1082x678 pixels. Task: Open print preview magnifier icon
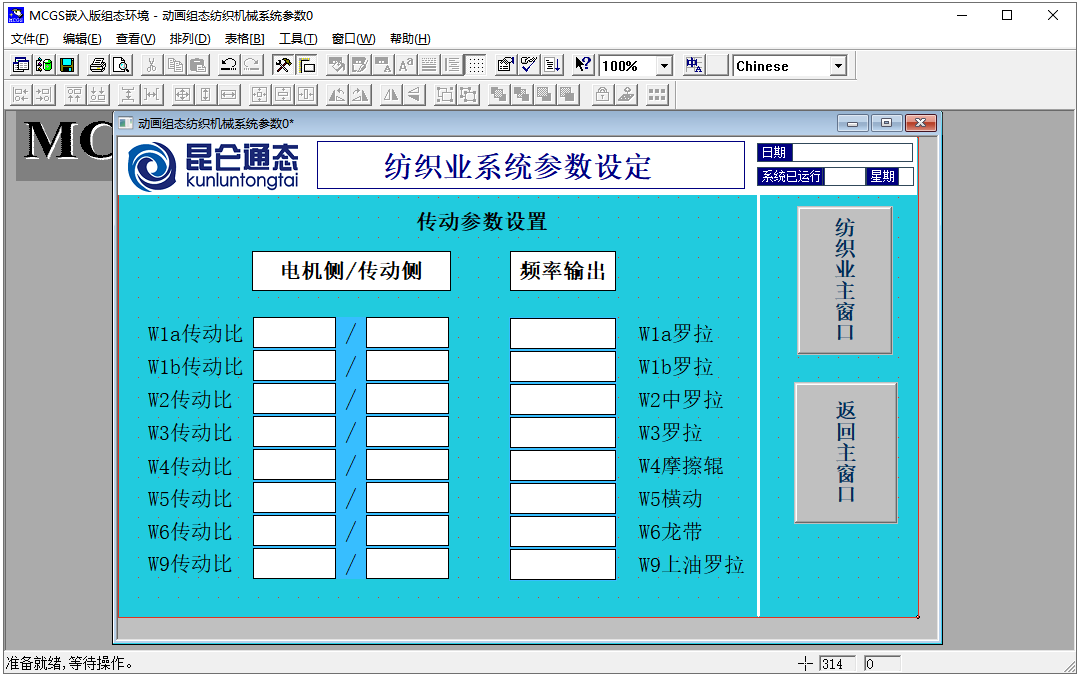tap(121, 66)
